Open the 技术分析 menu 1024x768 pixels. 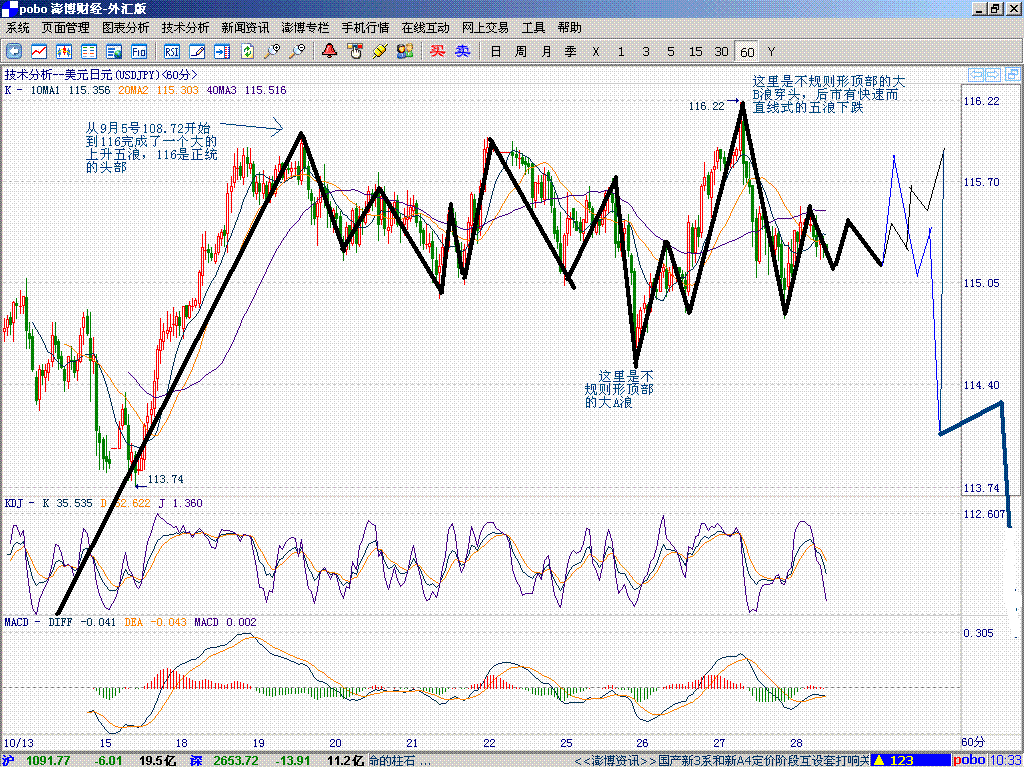[185, 28]
